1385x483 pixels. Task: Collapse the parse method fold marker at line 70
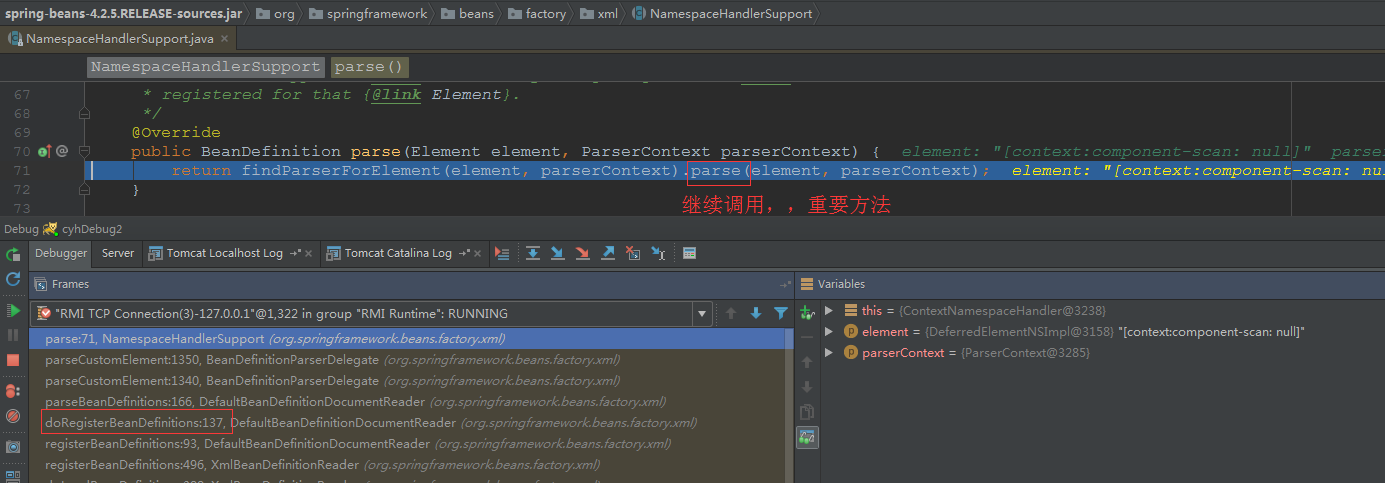click(85, 151)
